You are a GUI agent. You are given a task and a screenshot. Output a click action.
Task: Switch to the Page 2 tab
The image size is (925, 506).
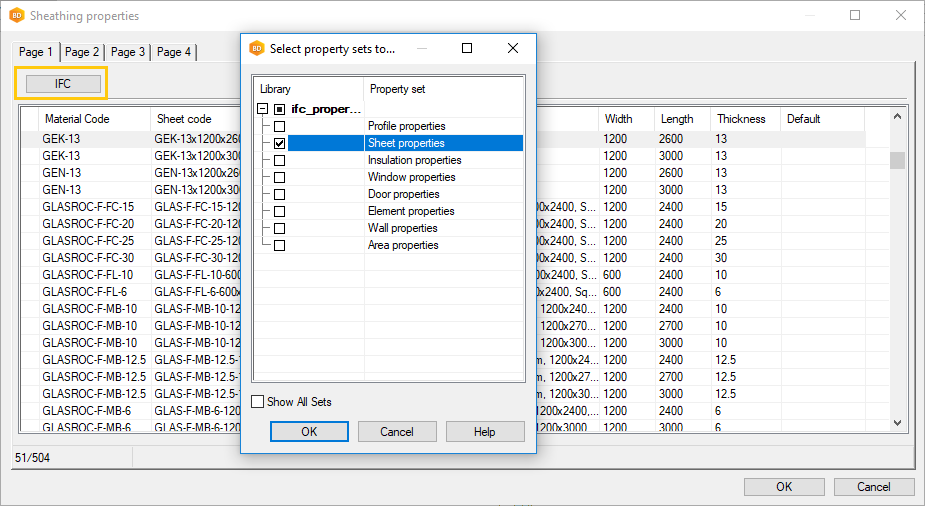pyautogui.click(x=82, y=52)
